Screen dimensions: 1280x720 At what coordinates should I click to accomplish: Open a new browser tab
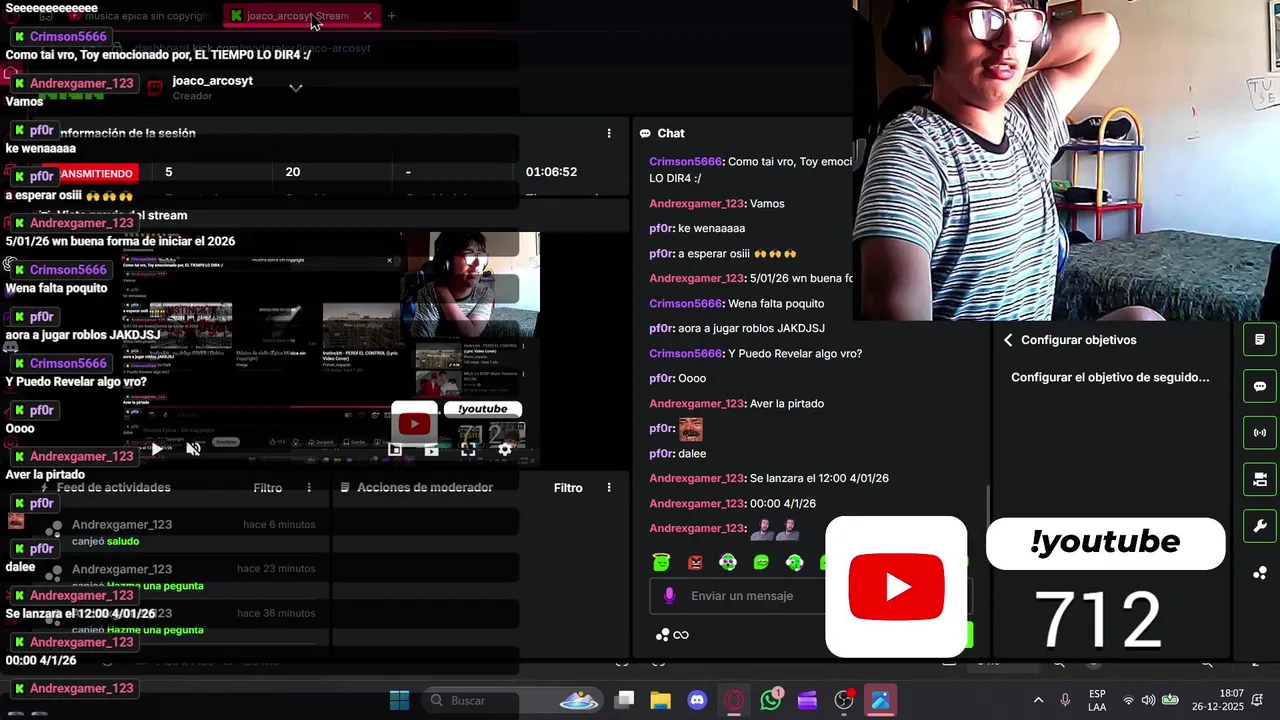click(392, 16)
